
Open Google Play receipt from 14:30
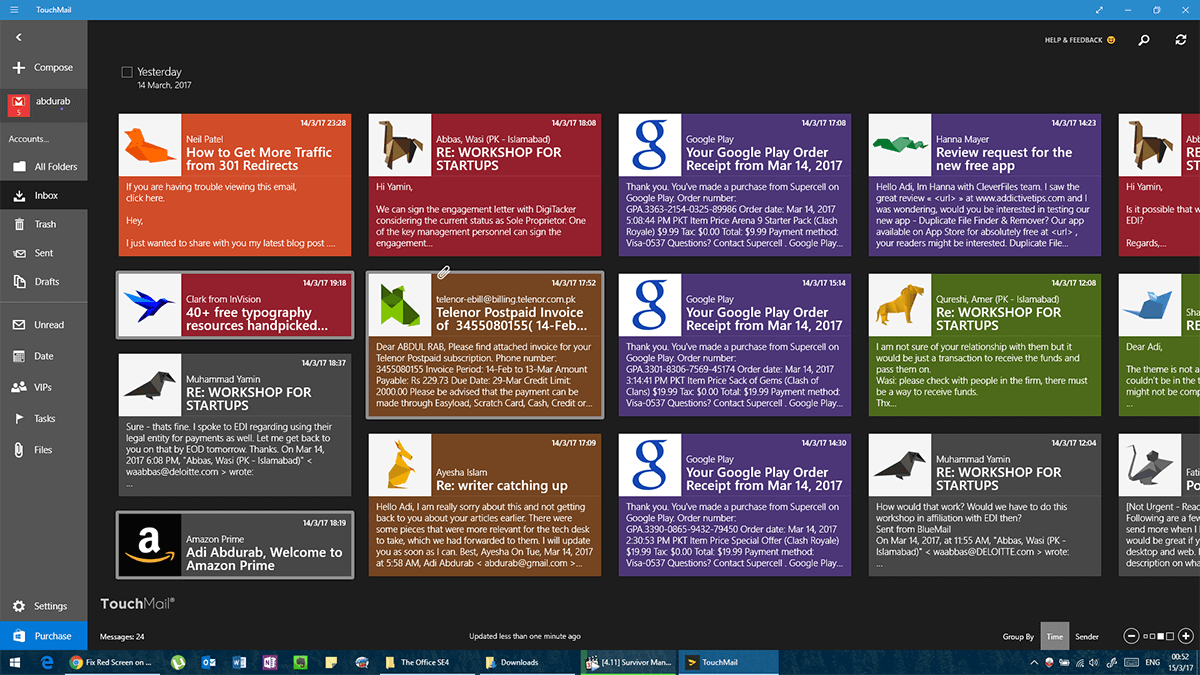(x=735, y=504)
